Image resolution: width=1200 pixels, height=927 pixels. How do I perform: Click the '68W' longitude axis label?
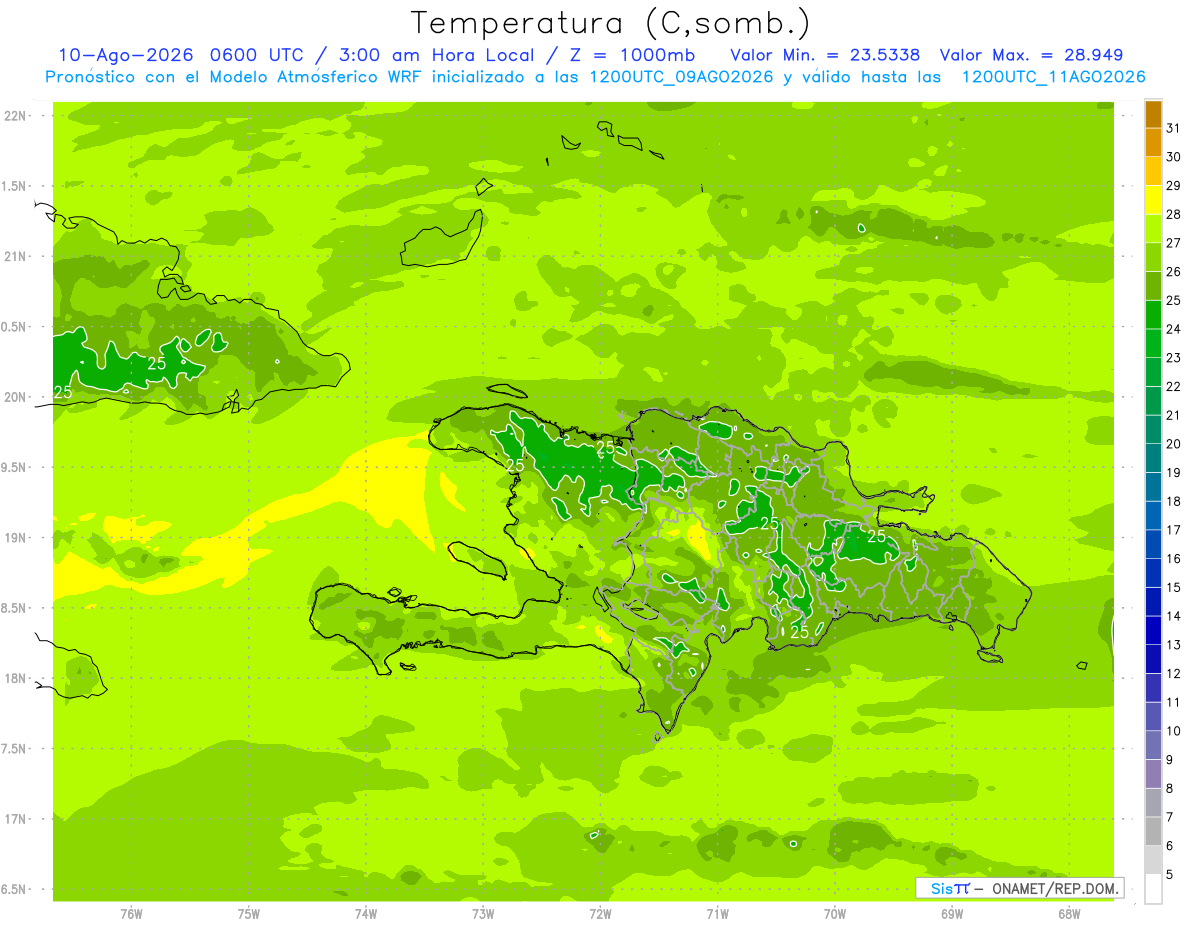click(1069, 914)
